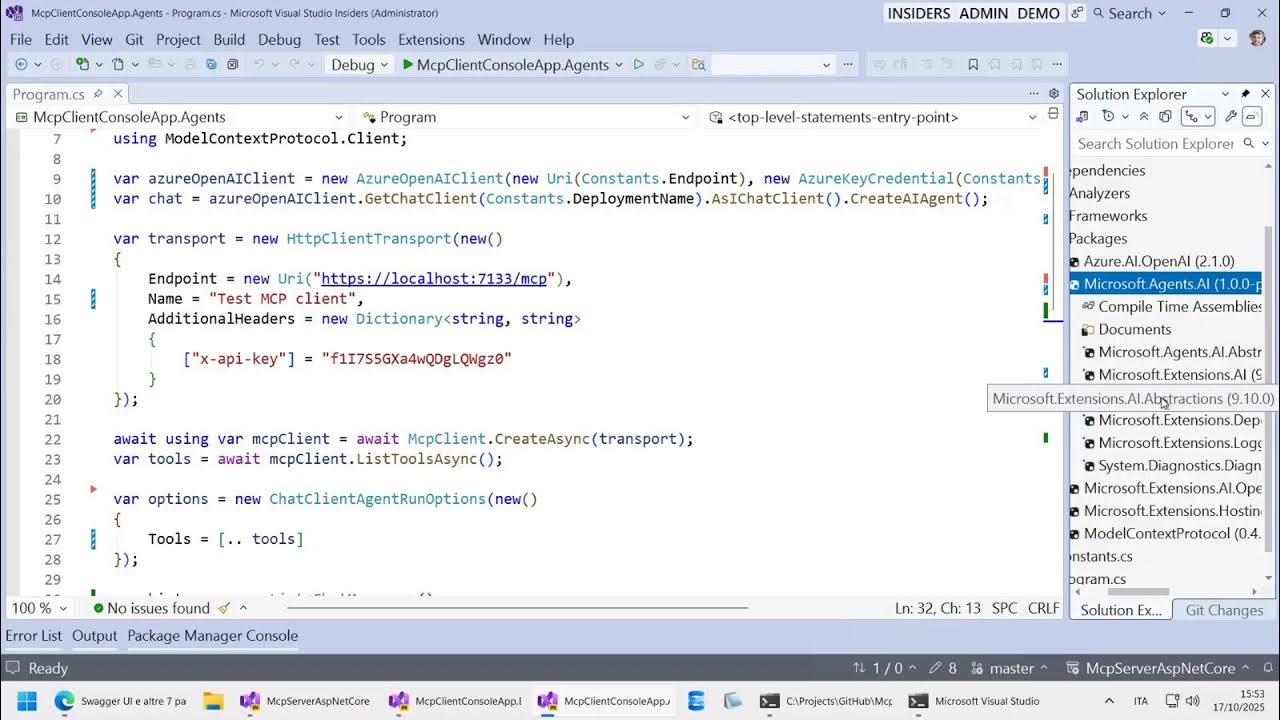Open the Package Manager Console tab
Image resolution: width=1280 pixels, height=720 pixels.
click(212, 635)
